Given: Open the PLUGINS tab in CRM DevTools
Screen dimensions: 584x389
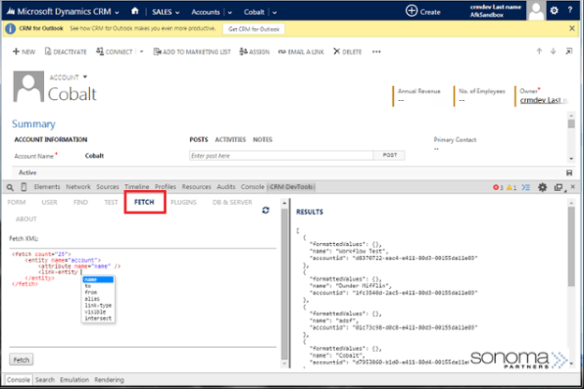Looking at the screenshot, I should click(x=183, y=202).
